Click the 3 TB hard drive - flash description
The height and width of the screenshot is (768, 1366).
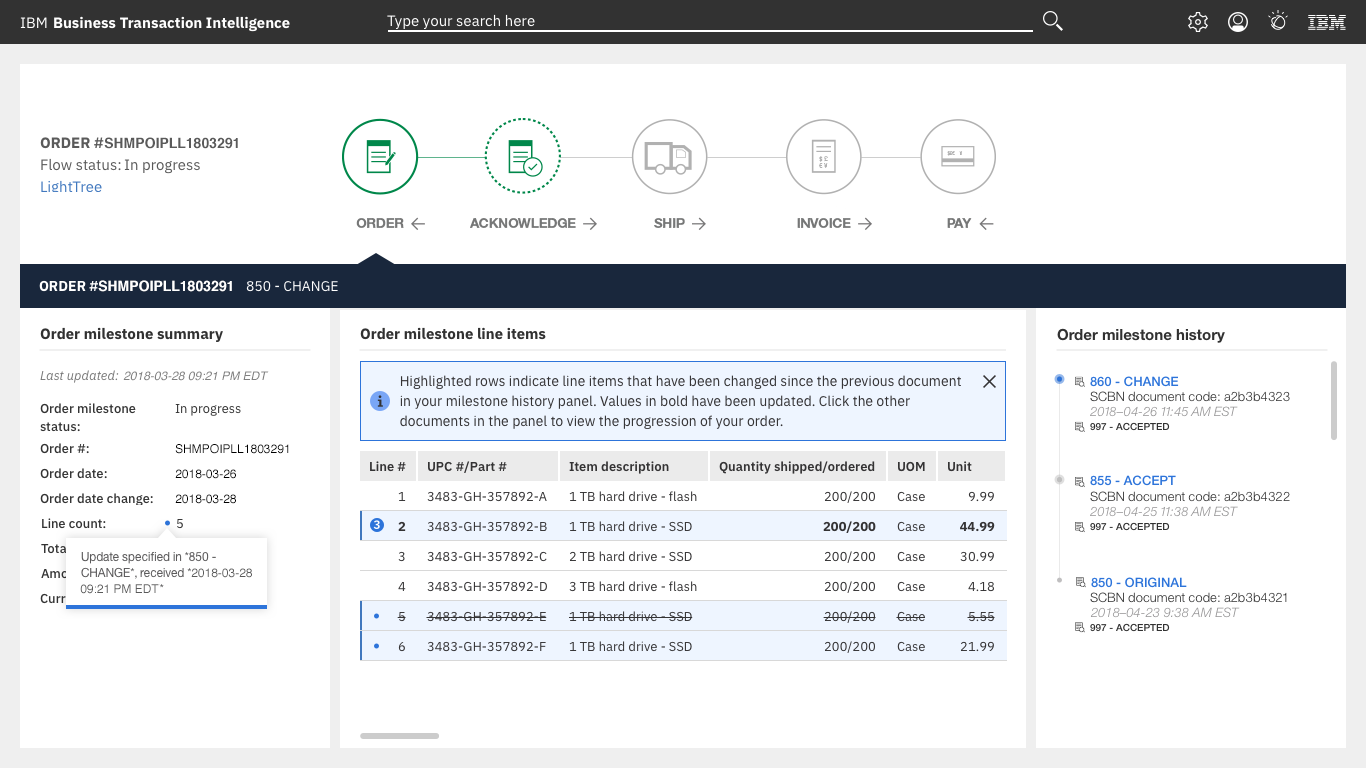pyautogui.click(x=633, y=586)
